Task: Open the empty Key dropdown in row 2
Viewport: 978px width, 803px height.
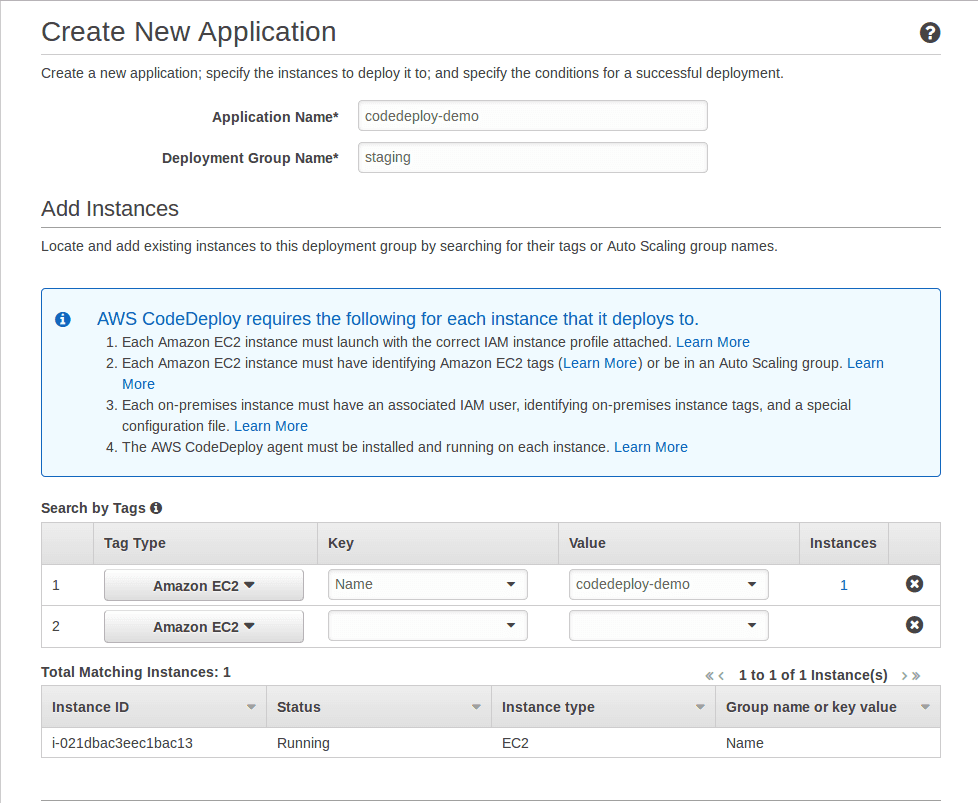Action: (427, 625)
